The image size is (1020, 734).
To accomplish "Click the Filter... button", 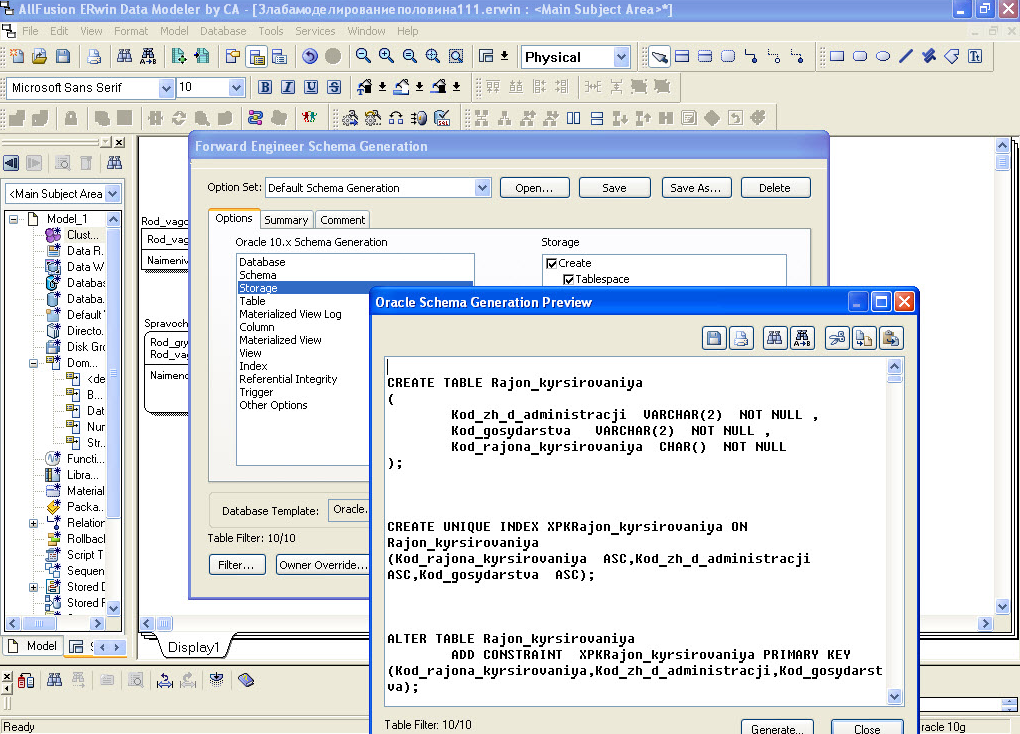I will pos(237,565).
